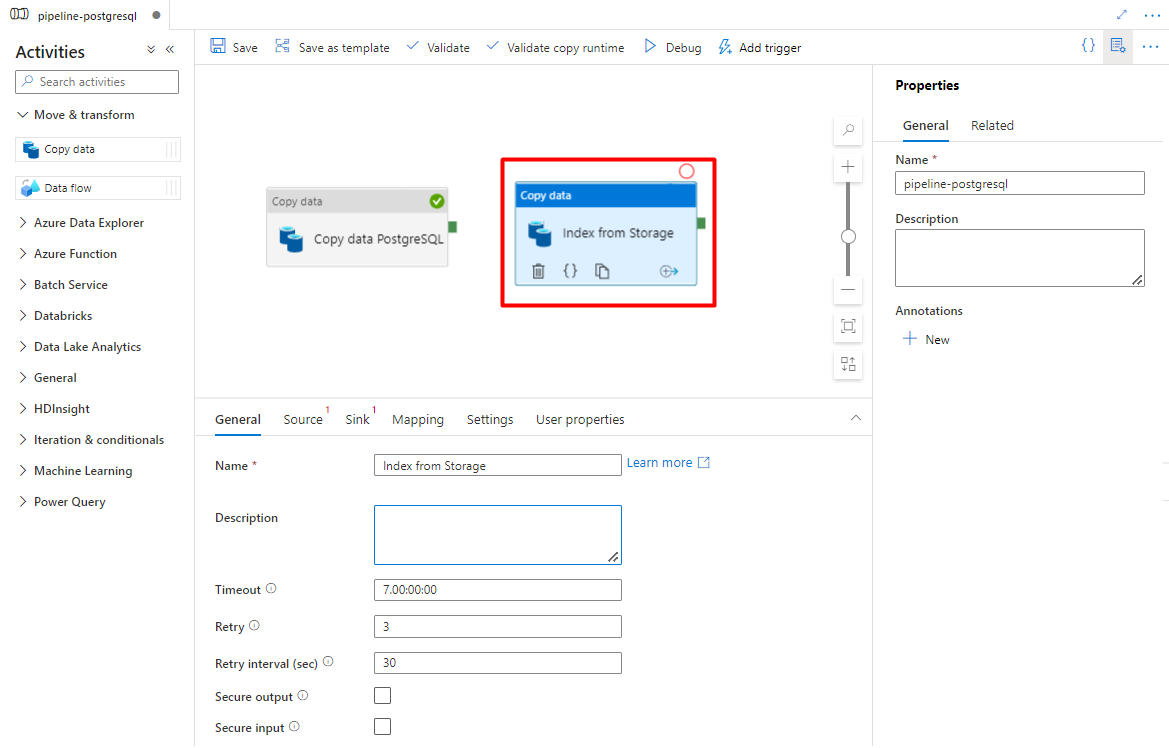Zoom in on the canvas
The width and height of the screenshot is (1169, 748).
click(848, 167)
